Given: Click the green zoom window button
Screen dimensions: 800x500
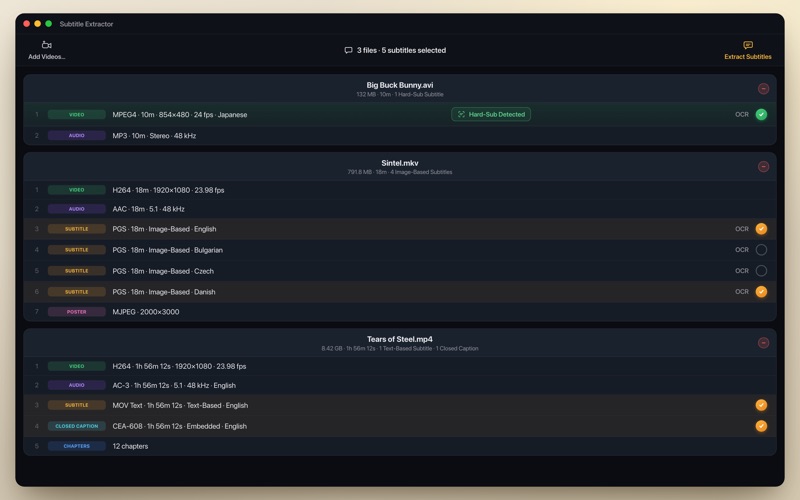Looking at the screenshot, I should pyautogui.click(x=48, y=23).
